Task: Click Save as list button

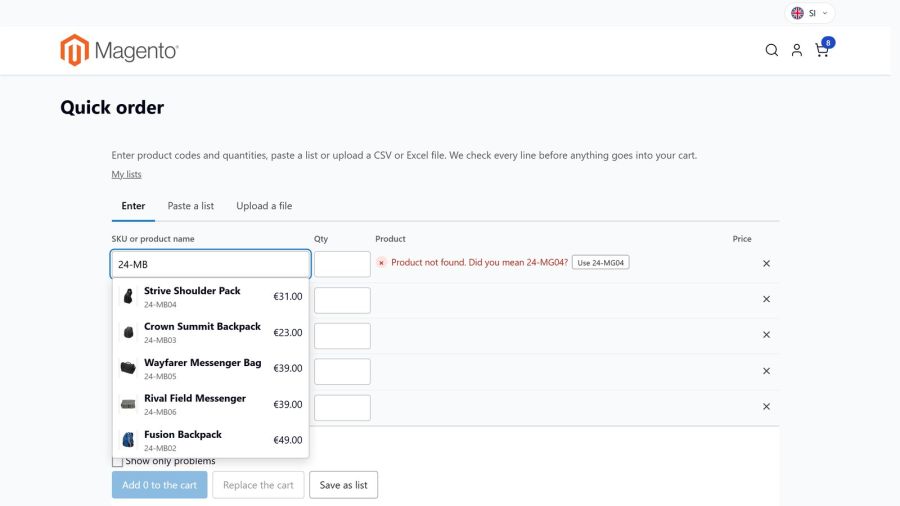Action: [343, 485]
